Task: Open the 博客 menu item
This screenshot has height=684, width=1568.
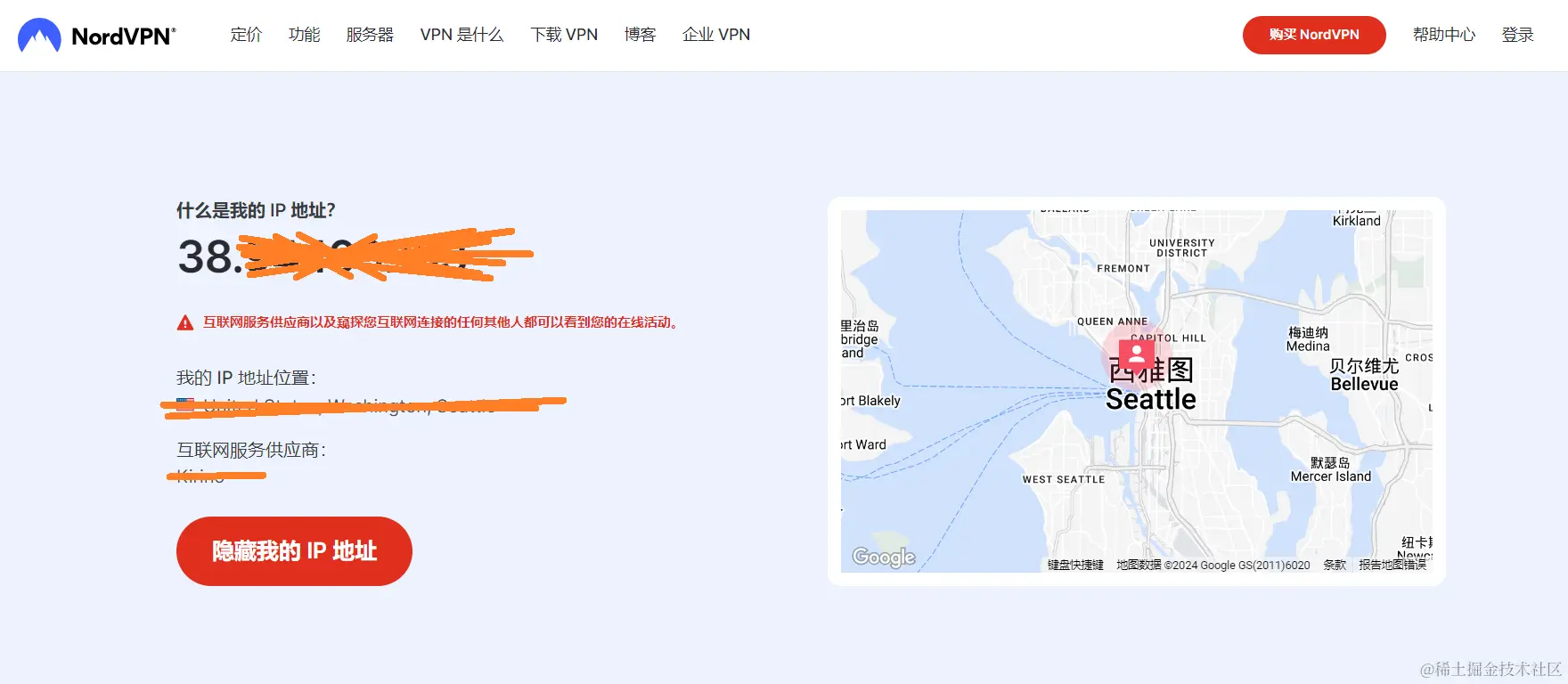Action: [x=641, y=35]
